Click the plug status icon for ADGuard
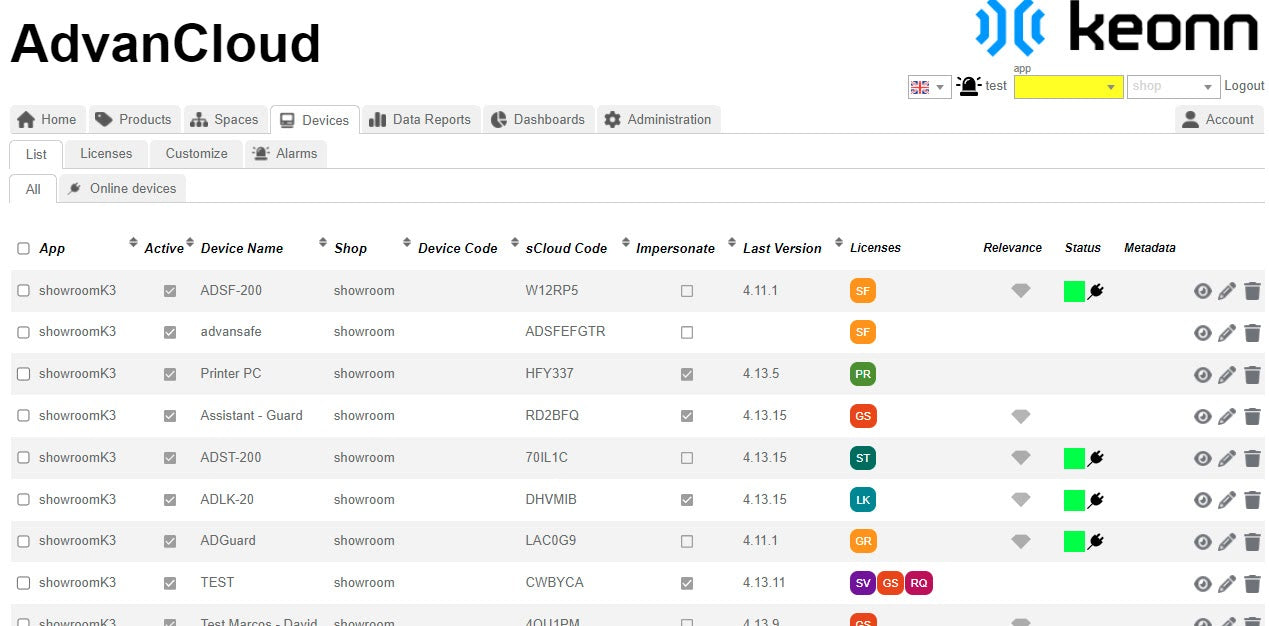 tap(1095, 541)
